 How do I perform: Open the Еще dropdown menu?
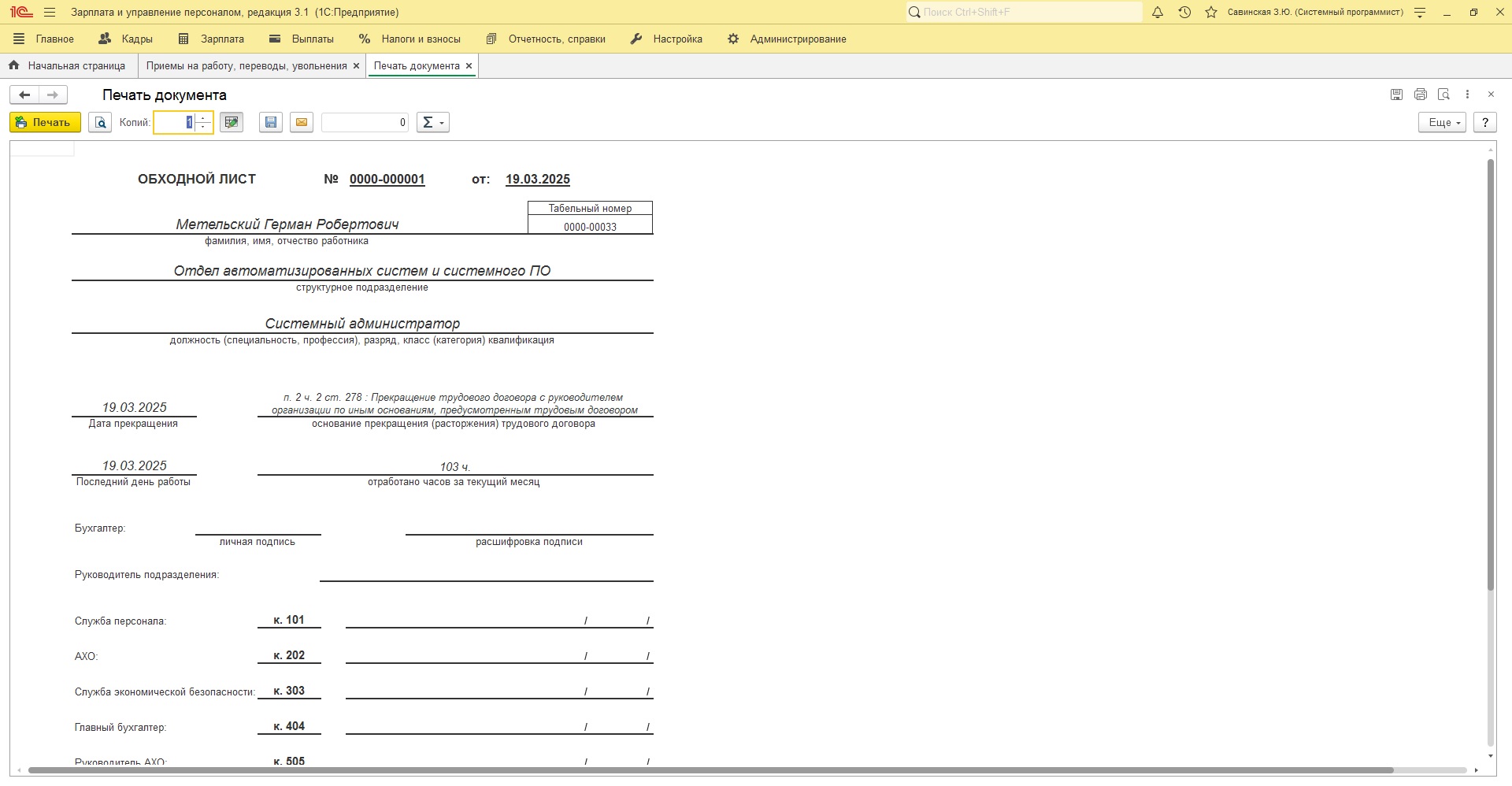(1443, 122)
